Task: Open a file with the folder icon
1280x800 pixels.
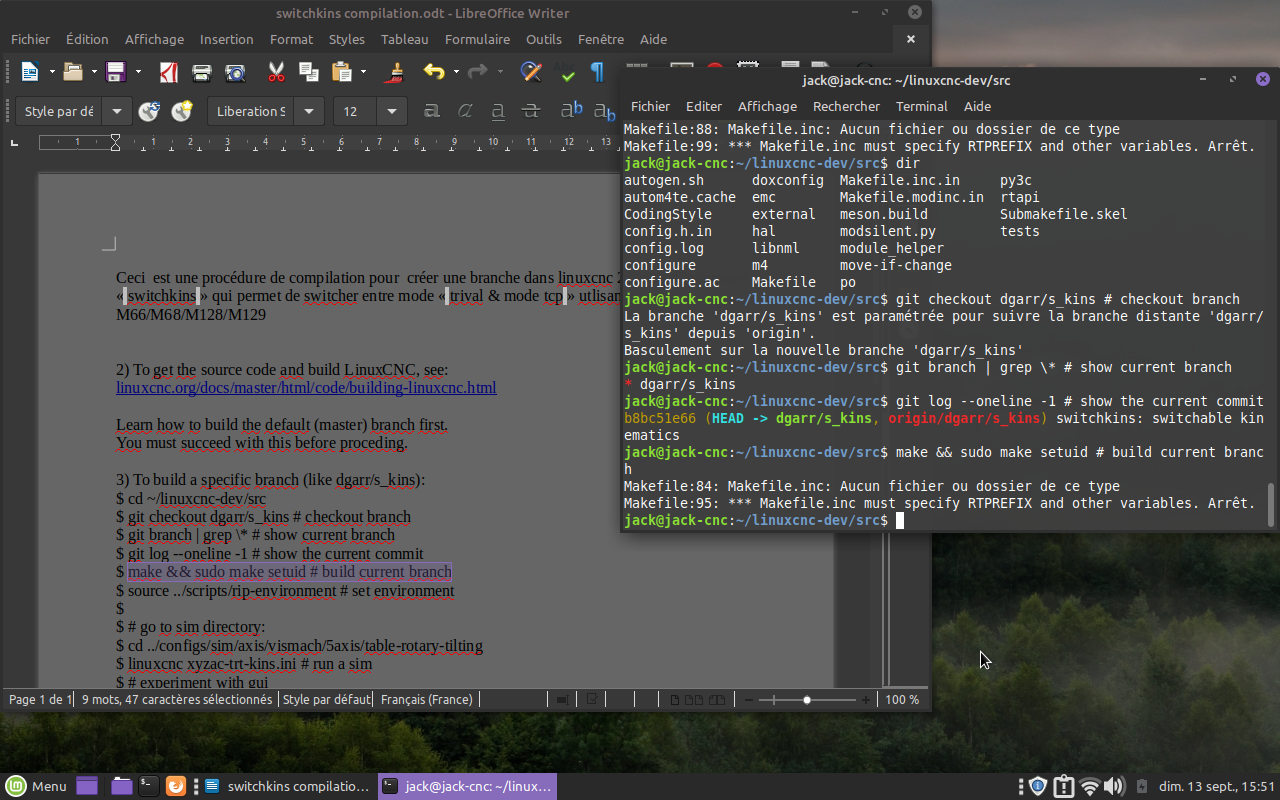Action: pyautogui.click(x=72, y=72)
